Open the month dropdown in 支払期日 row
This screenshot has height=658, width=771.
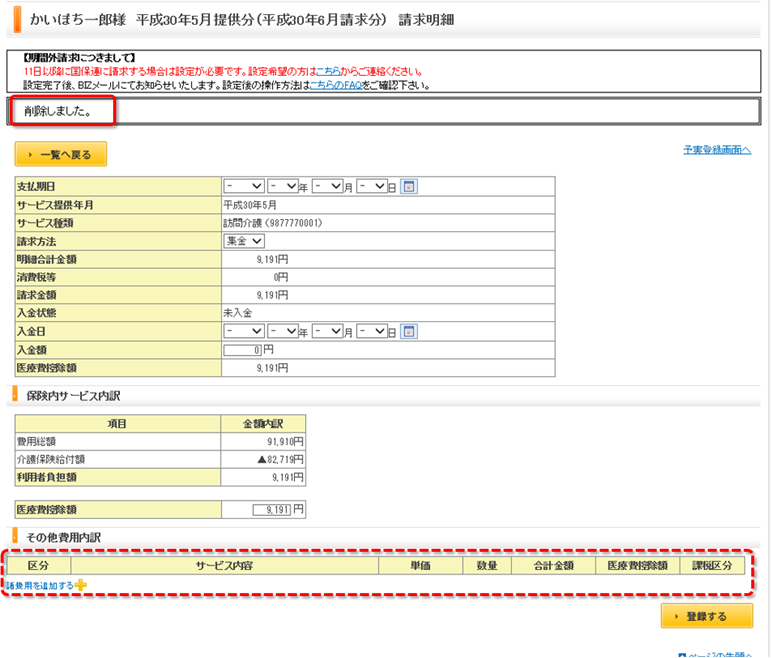(327, 186)
